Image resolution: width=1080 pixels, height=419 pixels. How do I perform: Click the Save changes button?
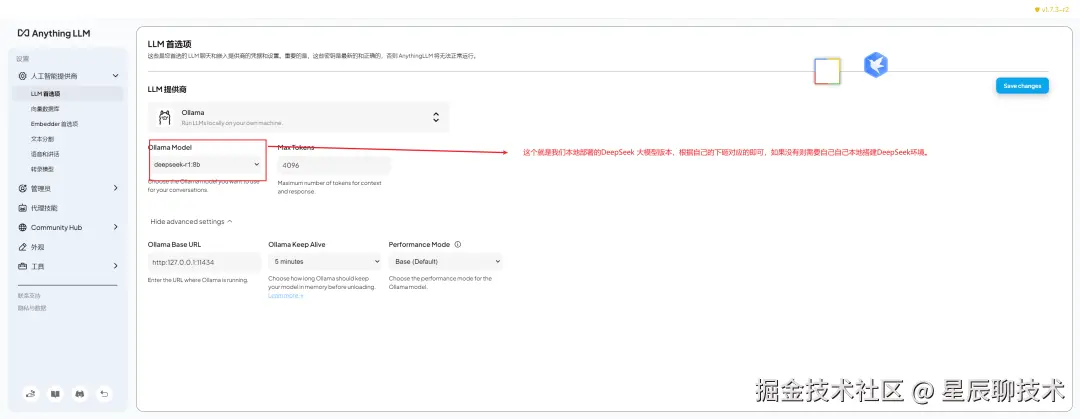pos(1022,86)
